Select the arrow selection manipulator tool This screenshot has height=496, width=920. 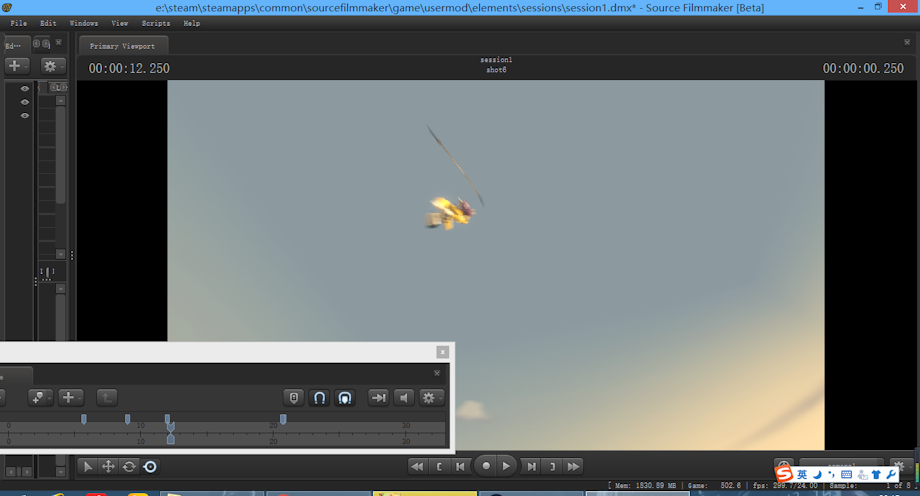(x=87, y=467)
